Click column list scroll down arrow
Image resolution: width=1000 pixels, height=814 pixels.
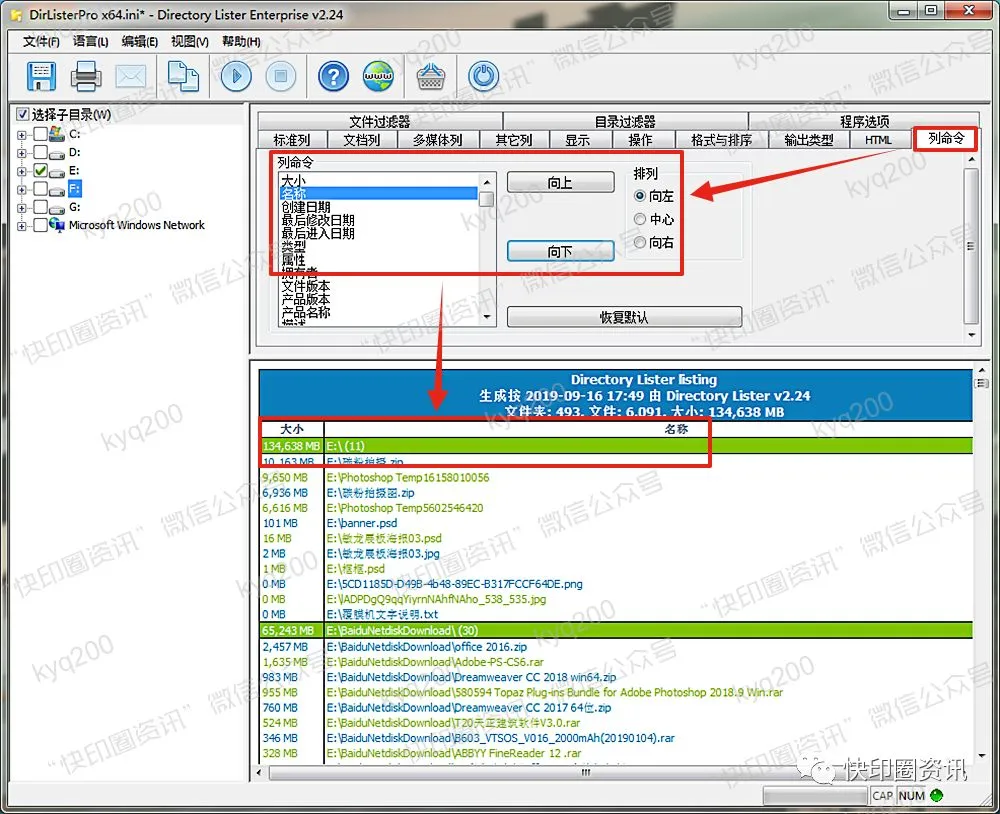click(x=487, y=317)
